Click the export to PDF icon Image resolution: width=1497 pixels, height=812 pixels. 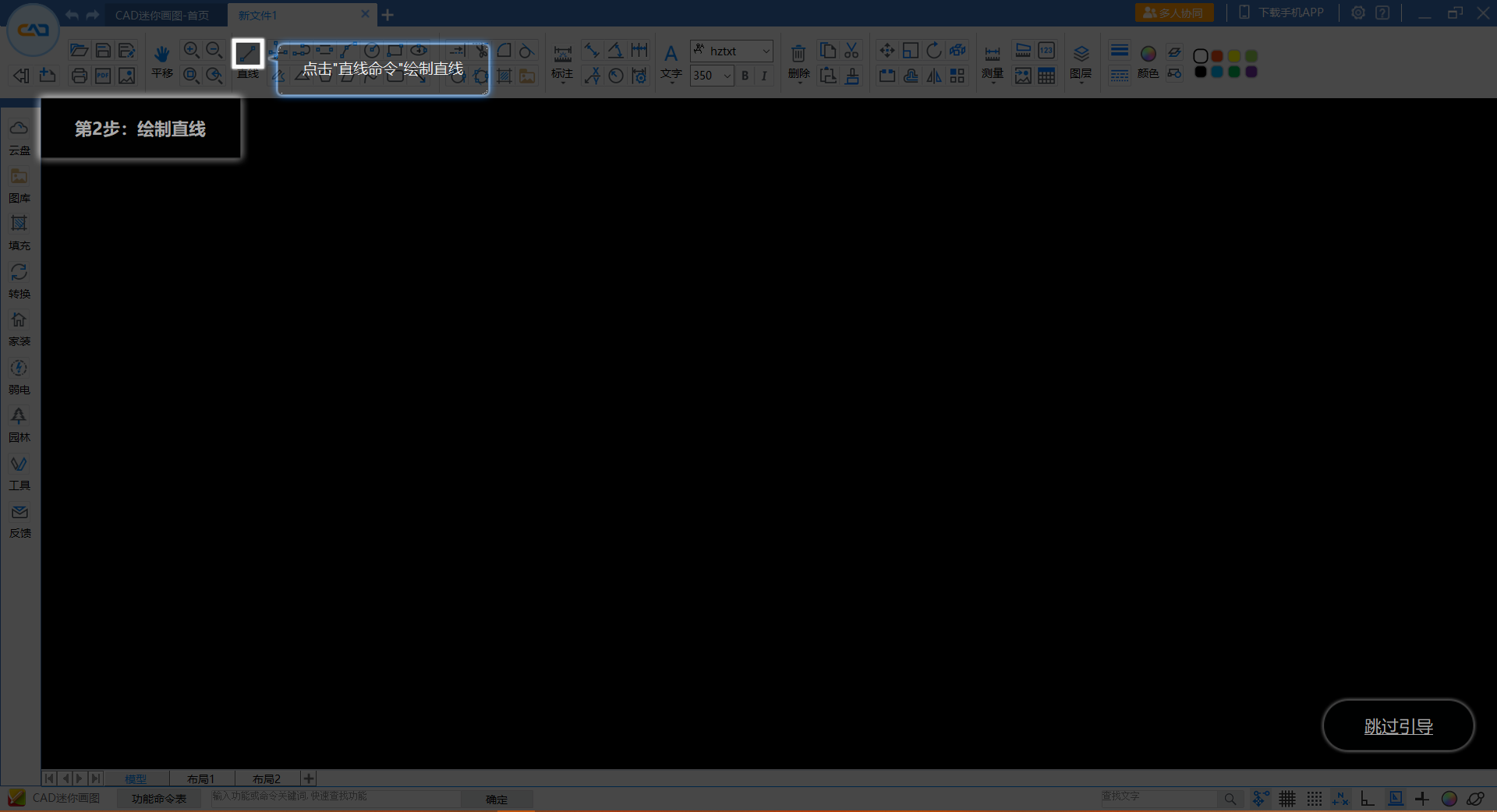103,76
